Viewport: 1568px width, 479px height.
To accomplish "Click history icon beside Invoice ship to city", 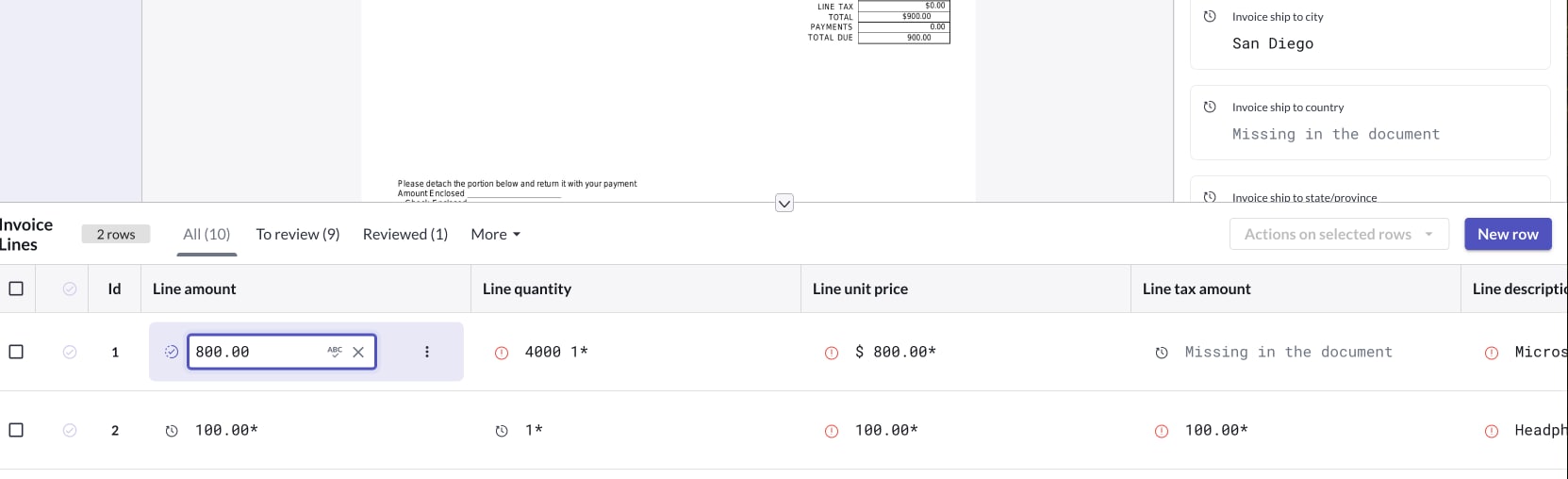I will [x=1210, y=16].
